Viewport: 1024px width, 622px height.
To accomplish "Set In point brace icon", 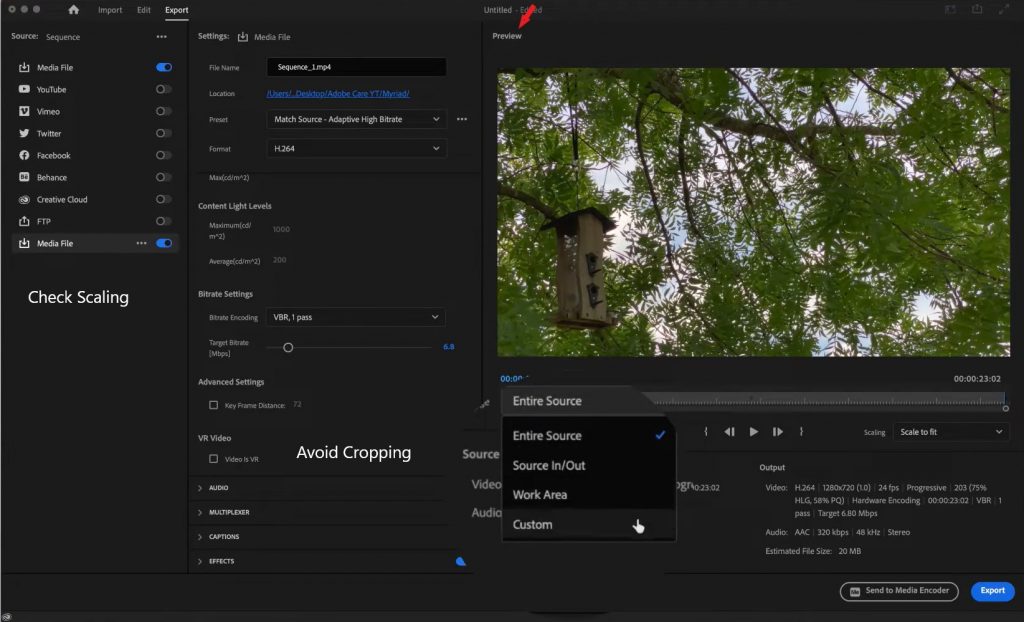I will tap(706, 432).
